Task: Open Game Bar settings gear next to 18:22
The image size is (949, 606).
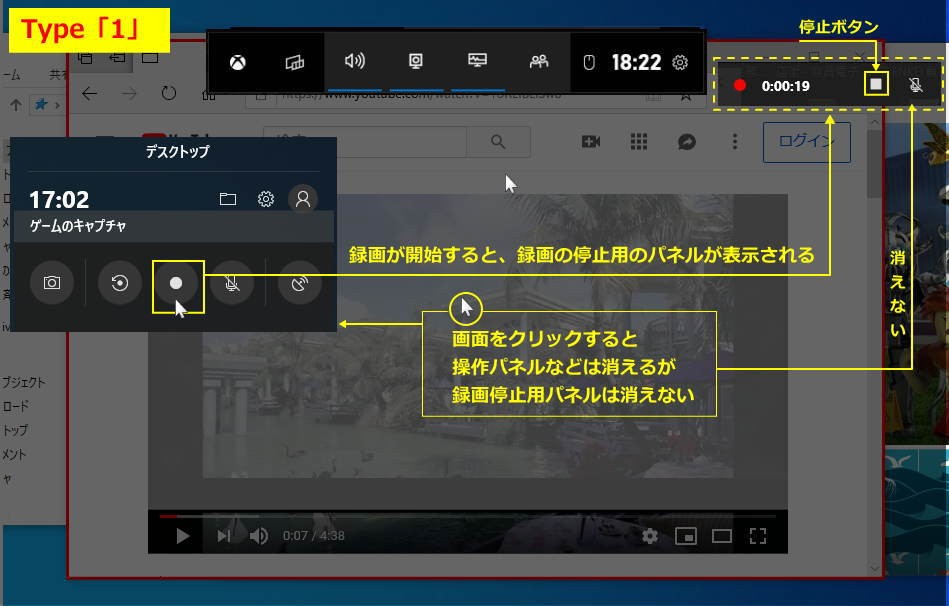Action: [680, 62]
